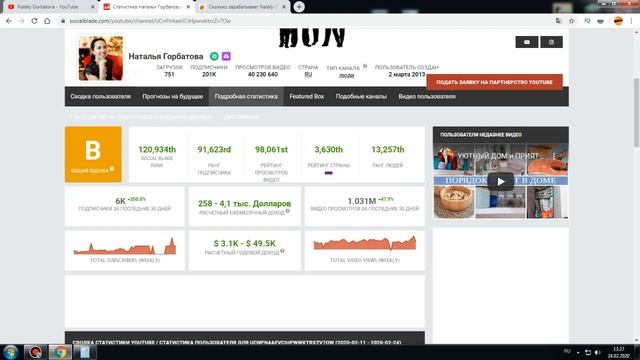The width and height of the screenshot is (640, 360).
Task: Click the Total Subscribers (Weekly) chart
Action: pos(125,246)
